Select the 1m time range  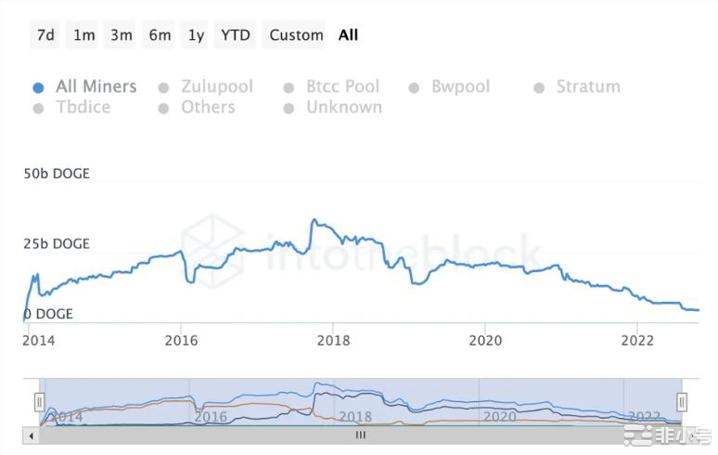tap(84, 35)
